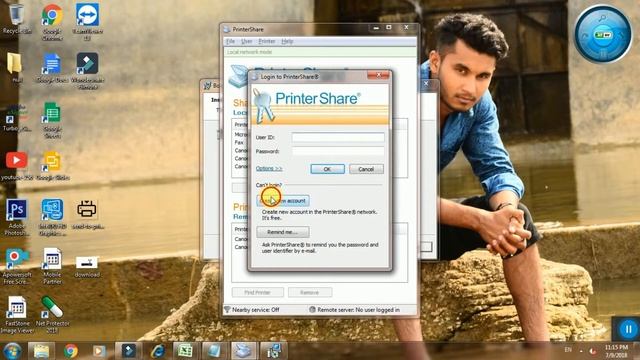The image size is (640, 360).
Task: Launch FastStone Image Viewer shortcut
Action: pos(16,314)
